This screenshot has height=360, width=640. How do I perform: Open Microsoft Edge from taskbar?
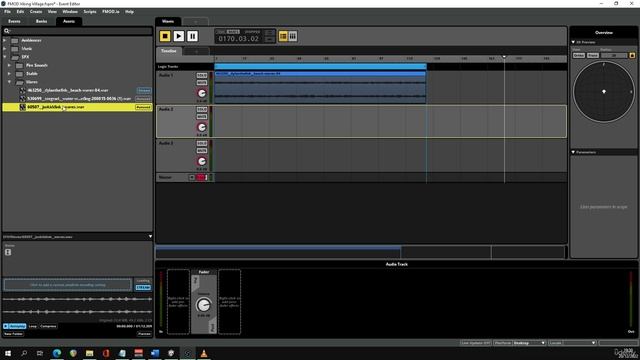(57, 353)
